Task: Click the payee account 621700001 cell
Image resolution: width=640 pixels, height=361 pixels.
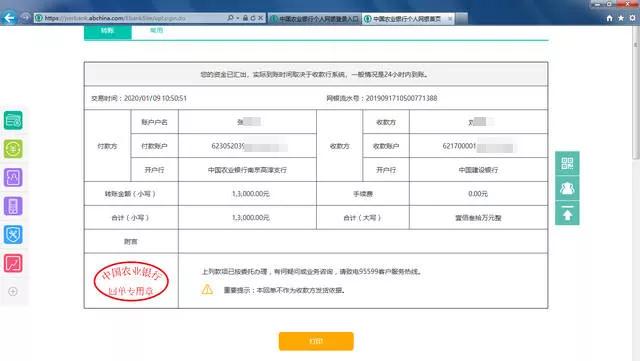Action: pos(478,146)
